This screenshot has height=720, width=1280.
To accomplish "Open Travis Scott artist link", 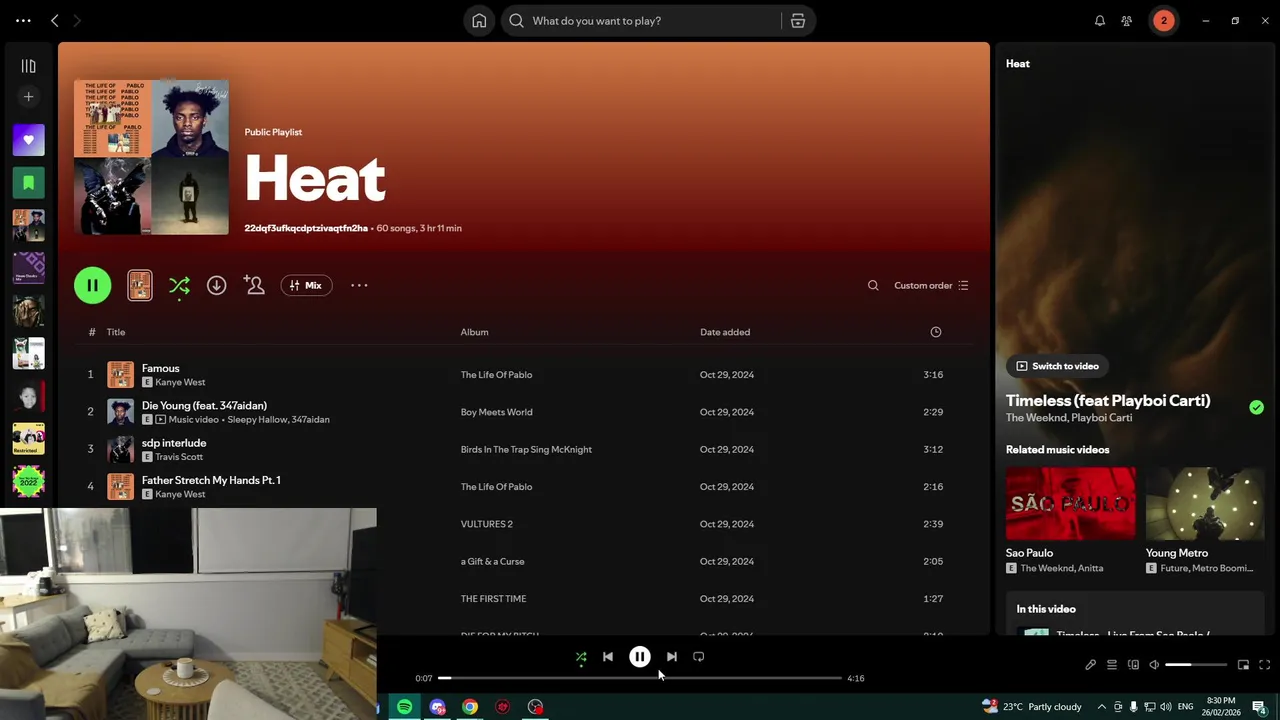I will tap(179, 457).
